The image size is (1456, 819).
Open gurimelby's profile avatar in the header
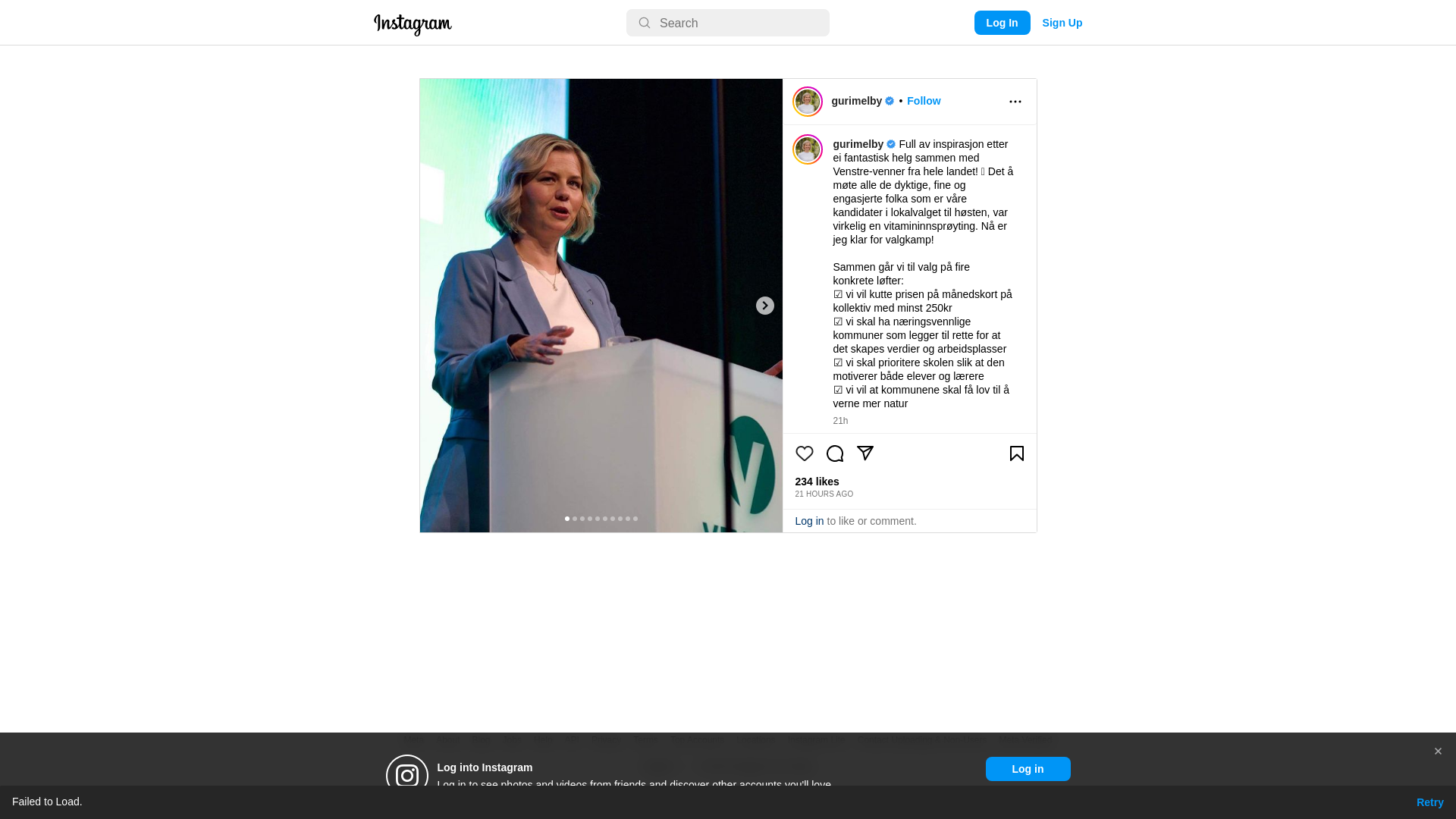tap(808, 102)
